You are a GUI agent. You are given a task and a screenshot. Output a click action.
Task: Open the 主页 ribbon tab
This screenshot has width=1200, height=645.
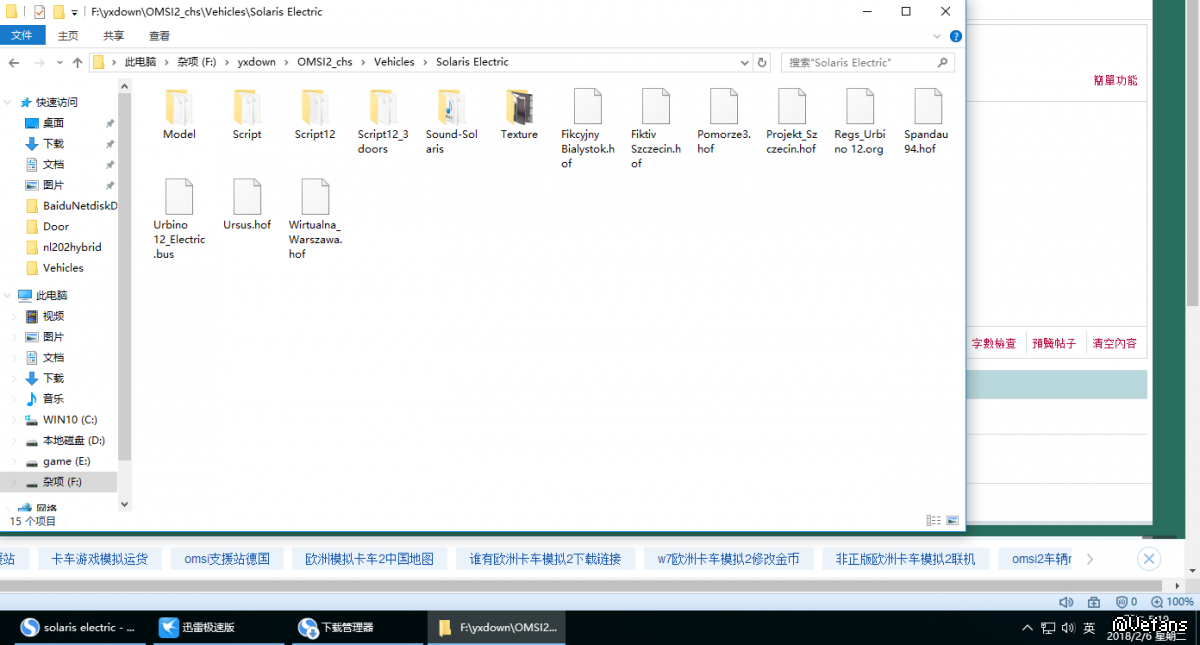click(x=68, y=36)
